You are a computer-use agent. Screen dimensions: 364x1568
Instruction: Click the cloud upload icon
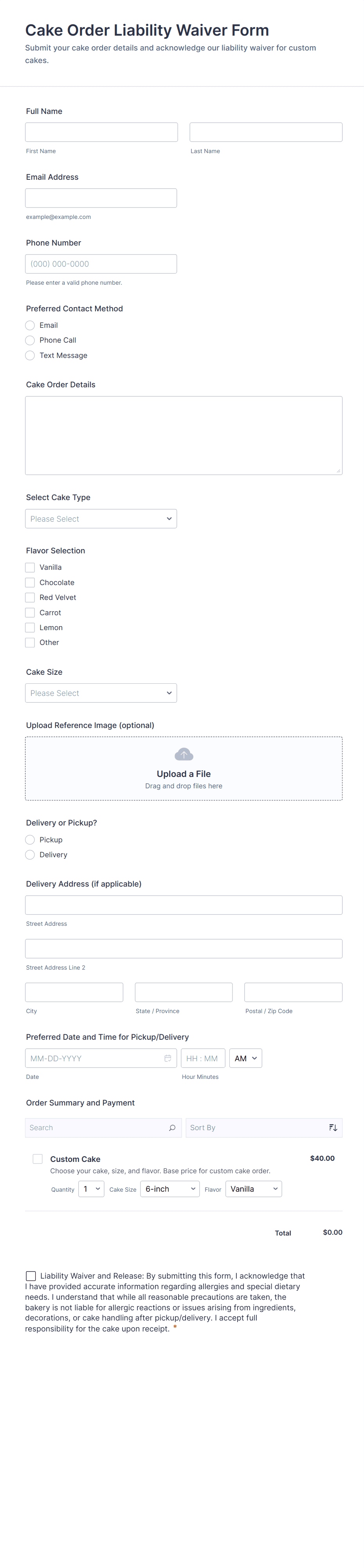(x=183, y=754)
